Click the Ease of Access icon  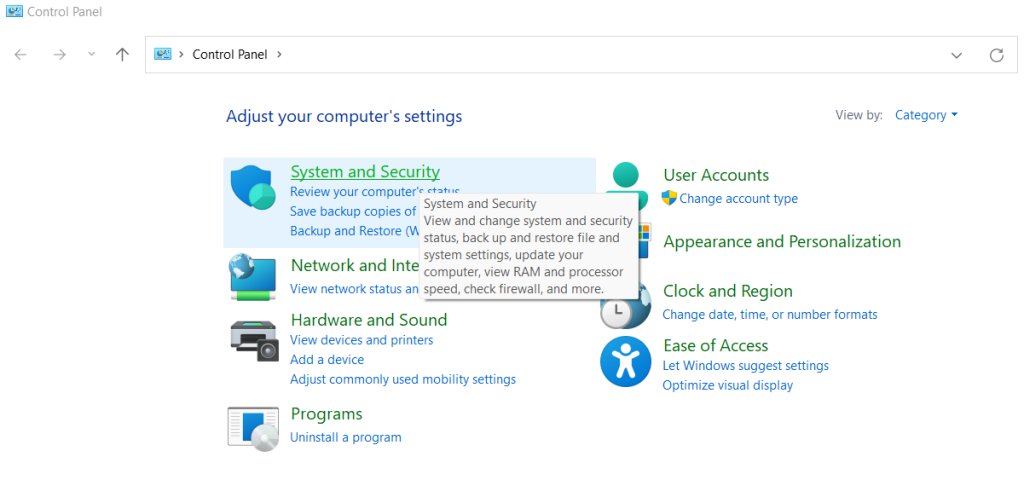pos(626,361)
